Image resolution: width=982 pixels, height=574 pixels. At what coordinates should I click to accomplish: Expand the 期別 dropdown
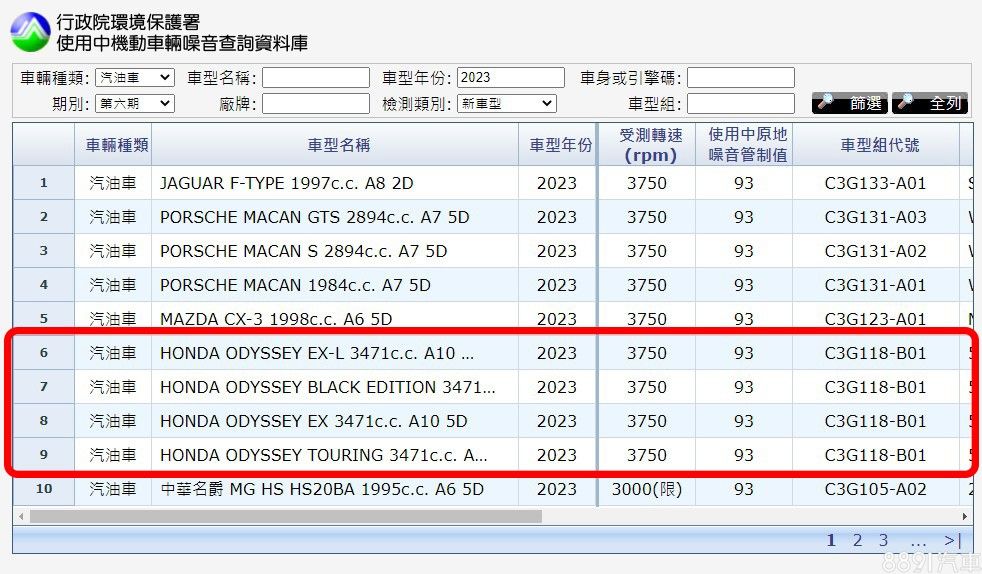(x=134, y=103)
